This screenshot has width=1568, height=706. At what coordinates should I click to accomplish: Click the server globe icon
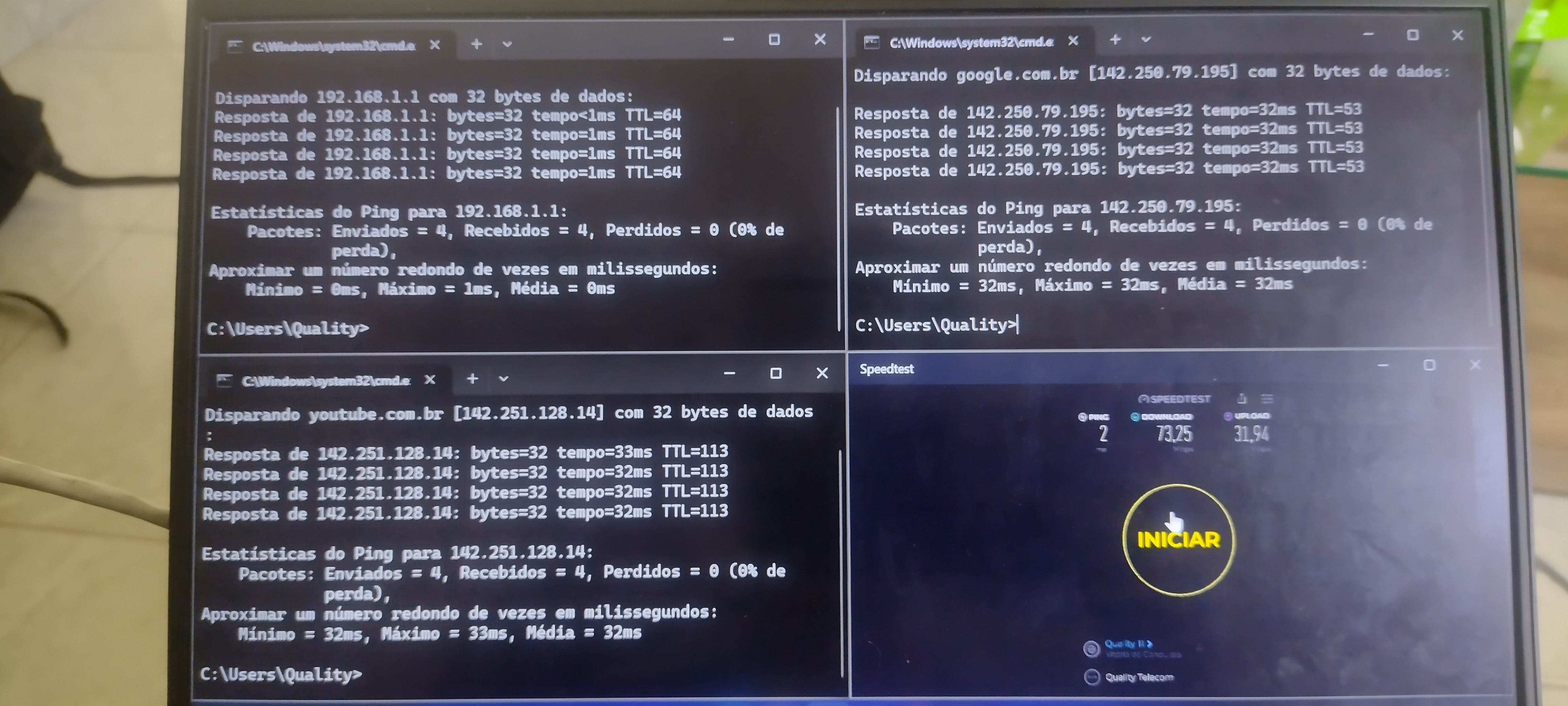(1091, 649)
